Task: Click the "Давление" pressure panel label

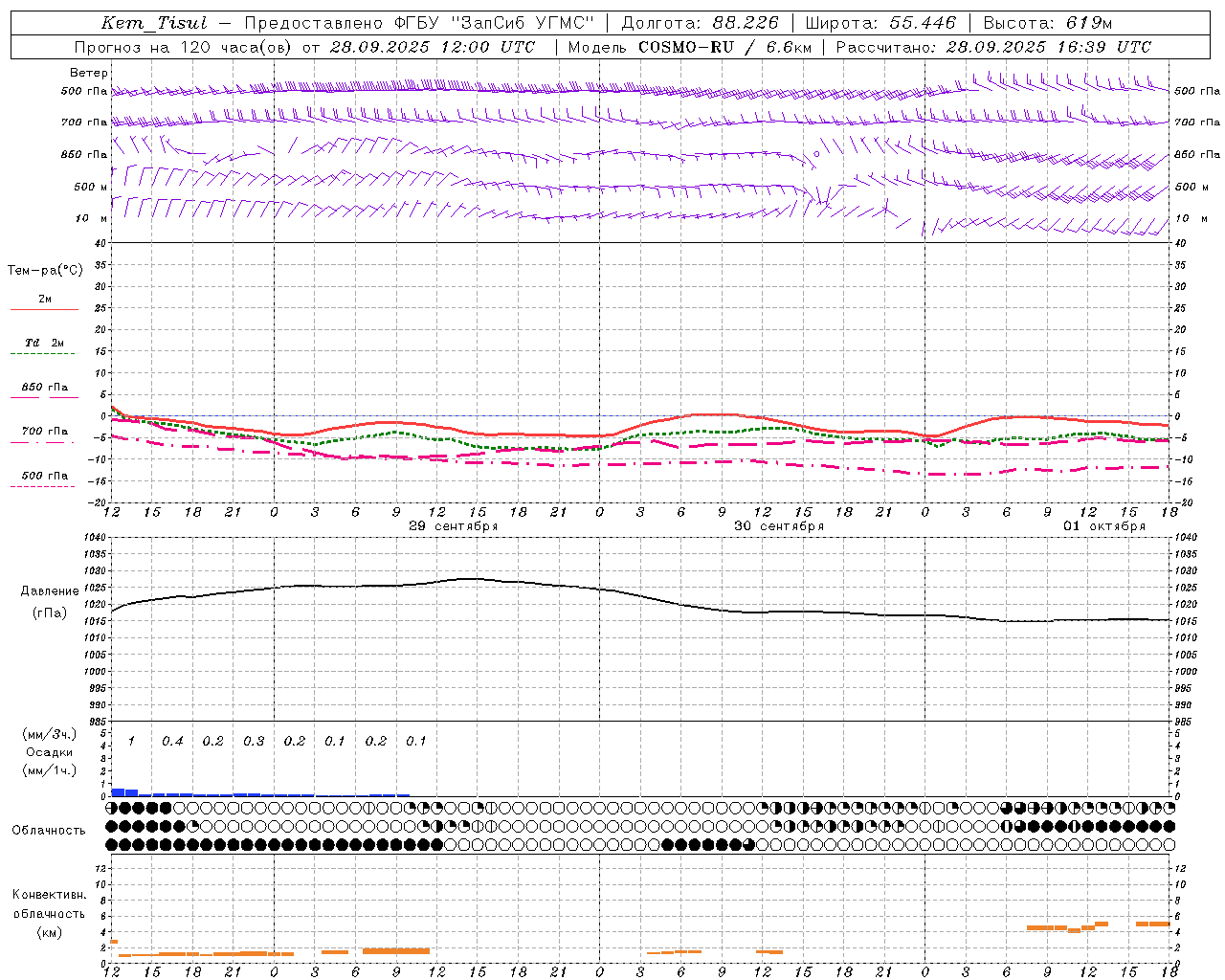Action: [x=50, y=591]
